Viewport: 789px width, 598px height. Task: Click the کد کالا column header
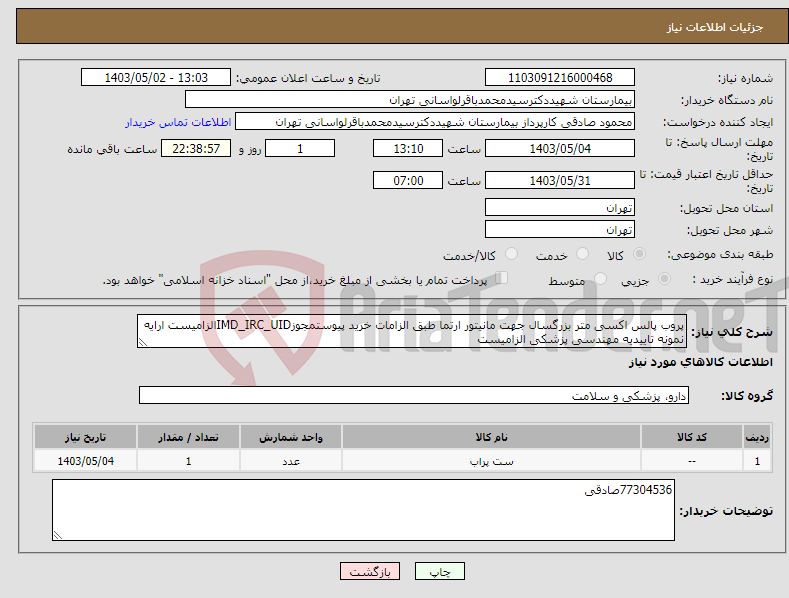692,437
